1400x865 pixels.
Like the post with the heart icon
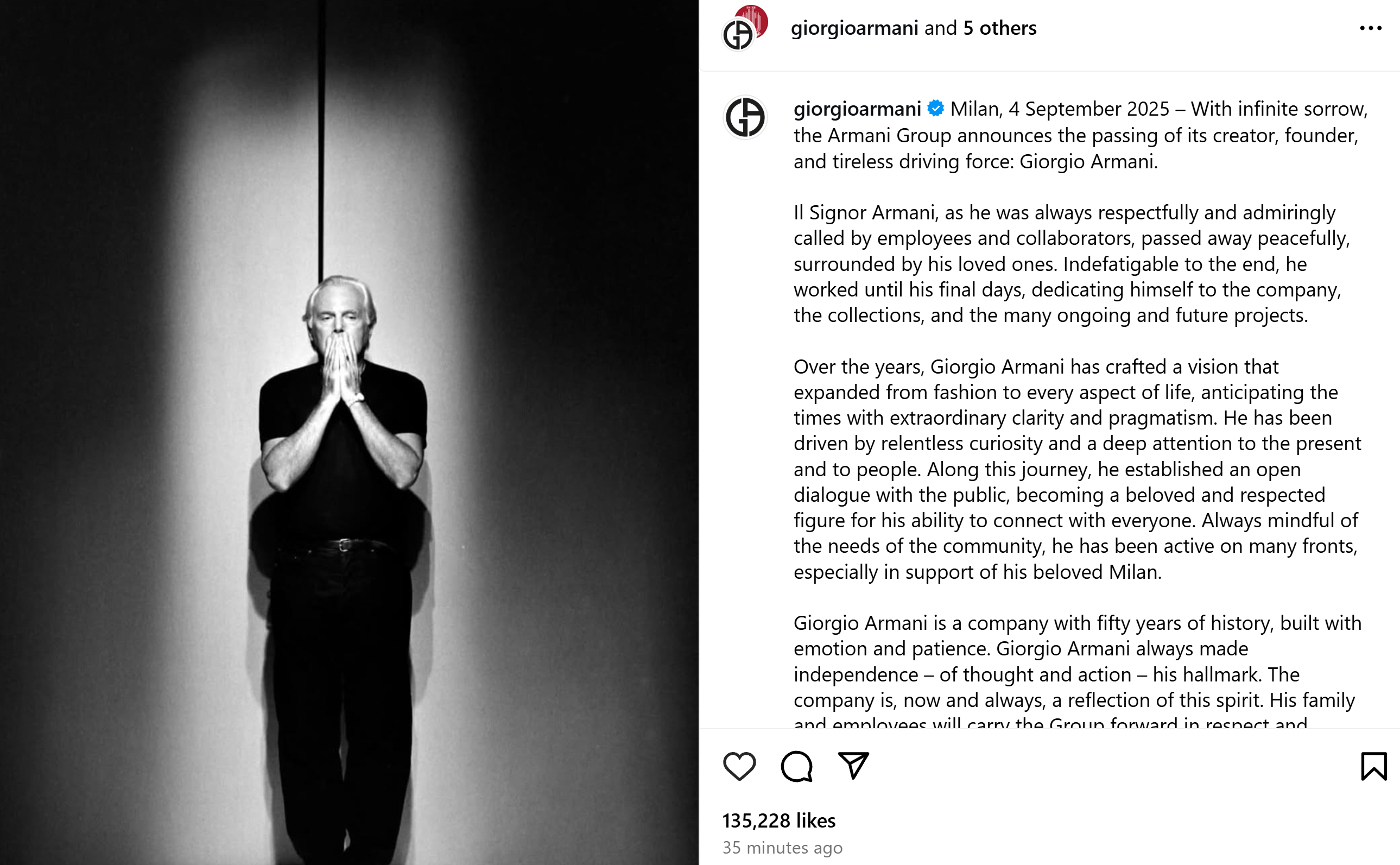tap(739, 766)
